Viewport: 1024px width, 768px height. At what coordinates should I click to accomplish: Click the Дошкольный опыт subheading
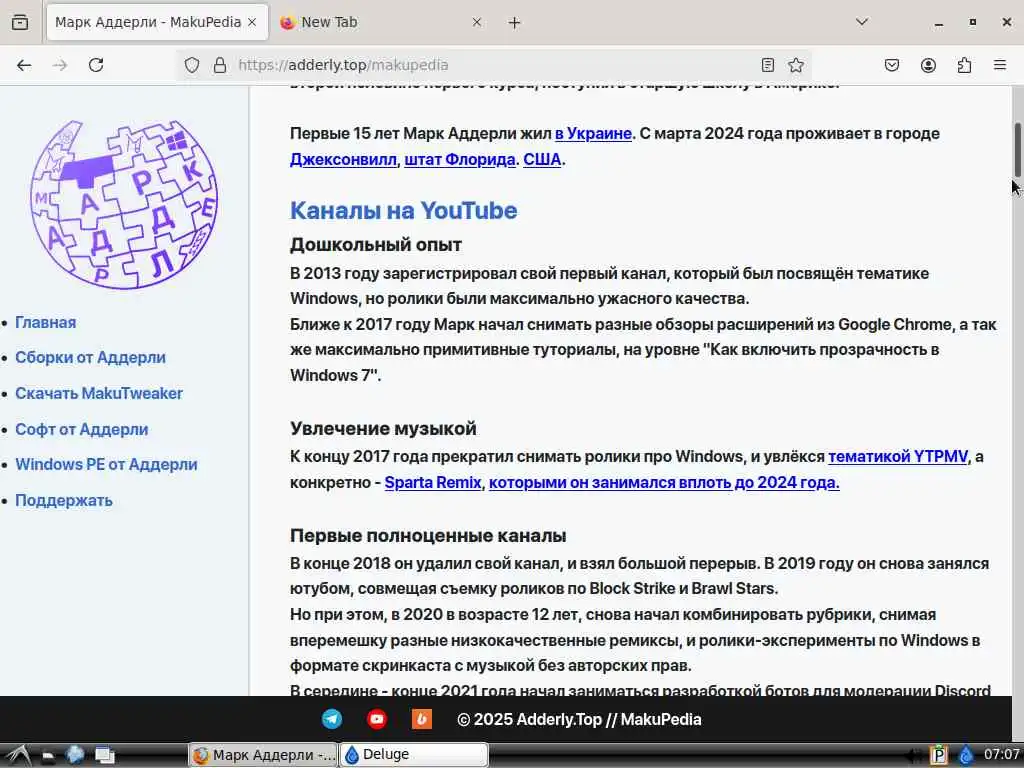click(376, 245)
